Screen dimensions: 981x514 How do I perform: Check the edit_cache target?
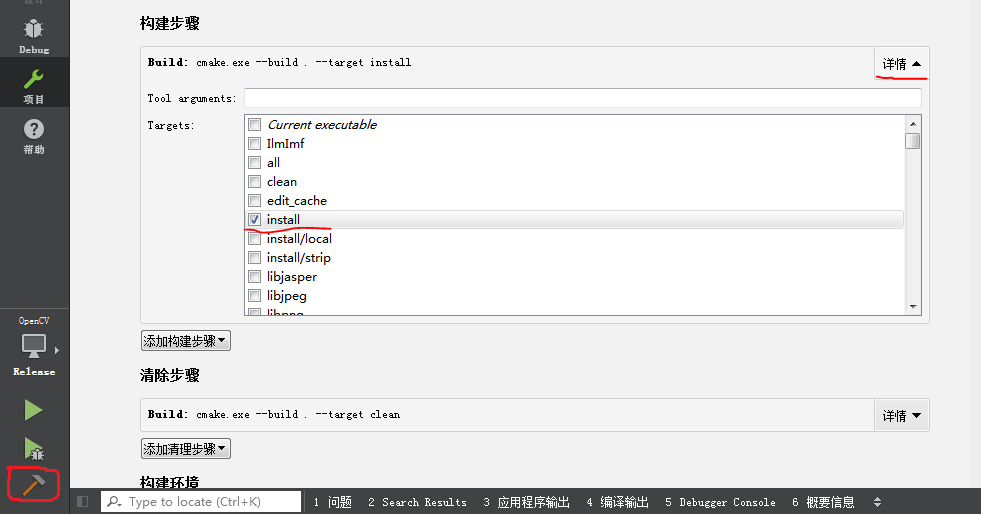point(255,201)
